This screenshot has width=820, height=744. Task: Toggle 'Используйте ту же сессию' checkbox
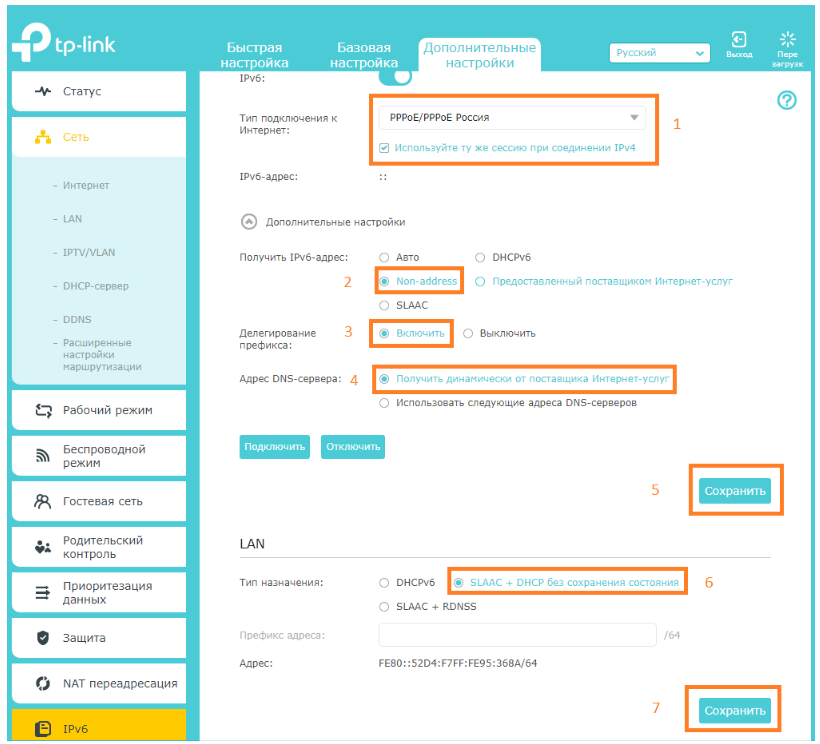click(384, 148)
